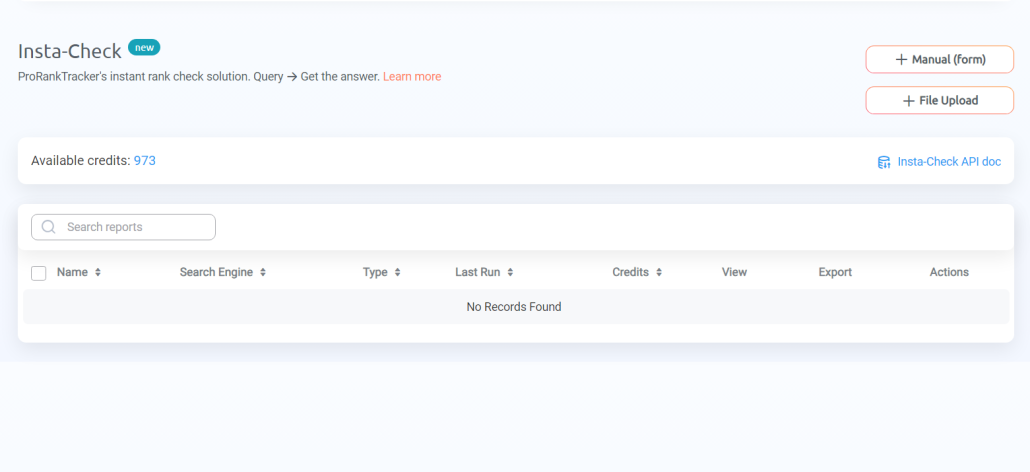The image size is (1030, 472).
Task: Click the search magnifier icon
Action: pyautogui.click(x=48, y=227)
